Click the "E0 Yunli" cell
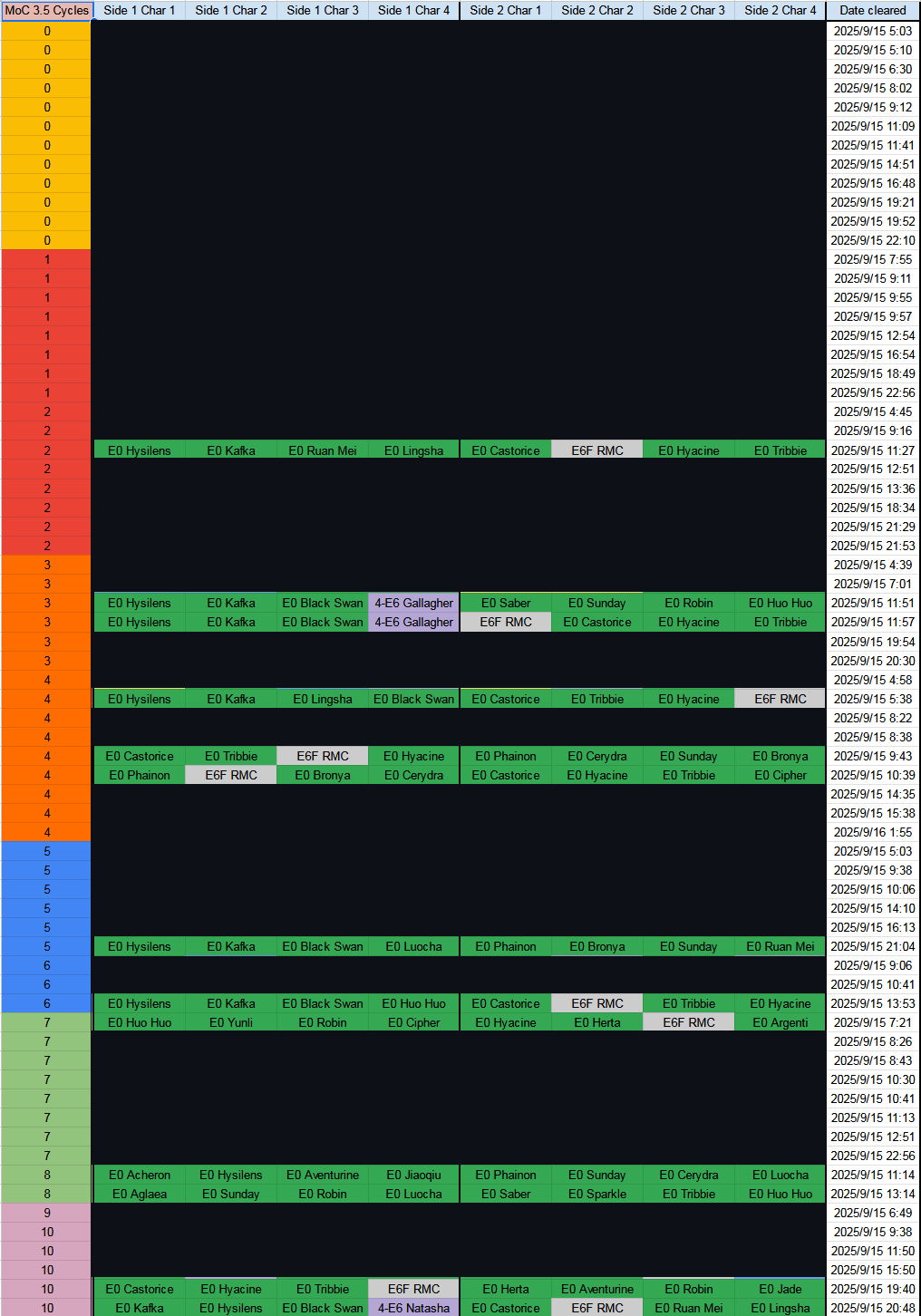 (231, 1022)
